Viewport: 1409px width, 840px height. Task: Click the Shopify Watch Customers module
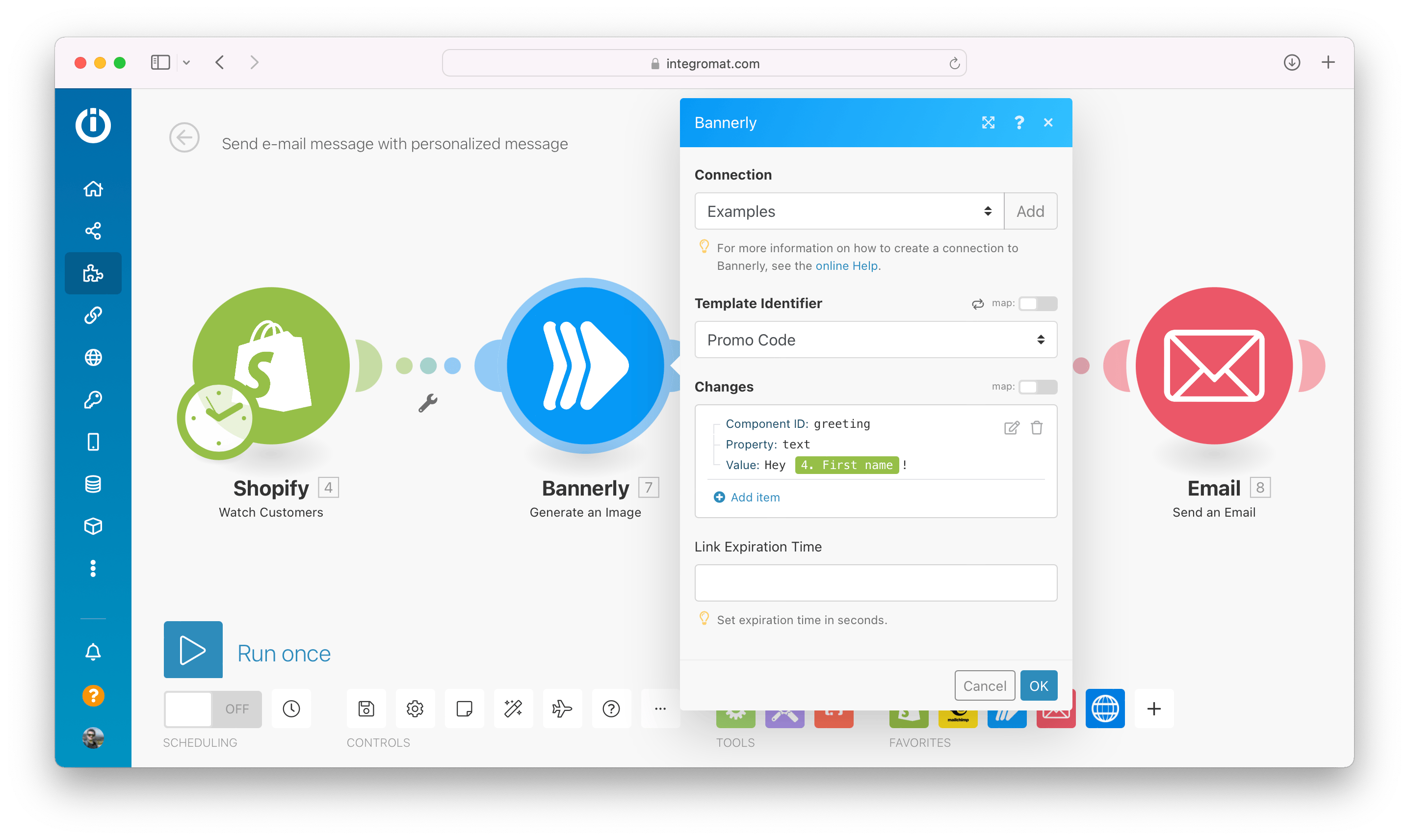click(270, 366)
